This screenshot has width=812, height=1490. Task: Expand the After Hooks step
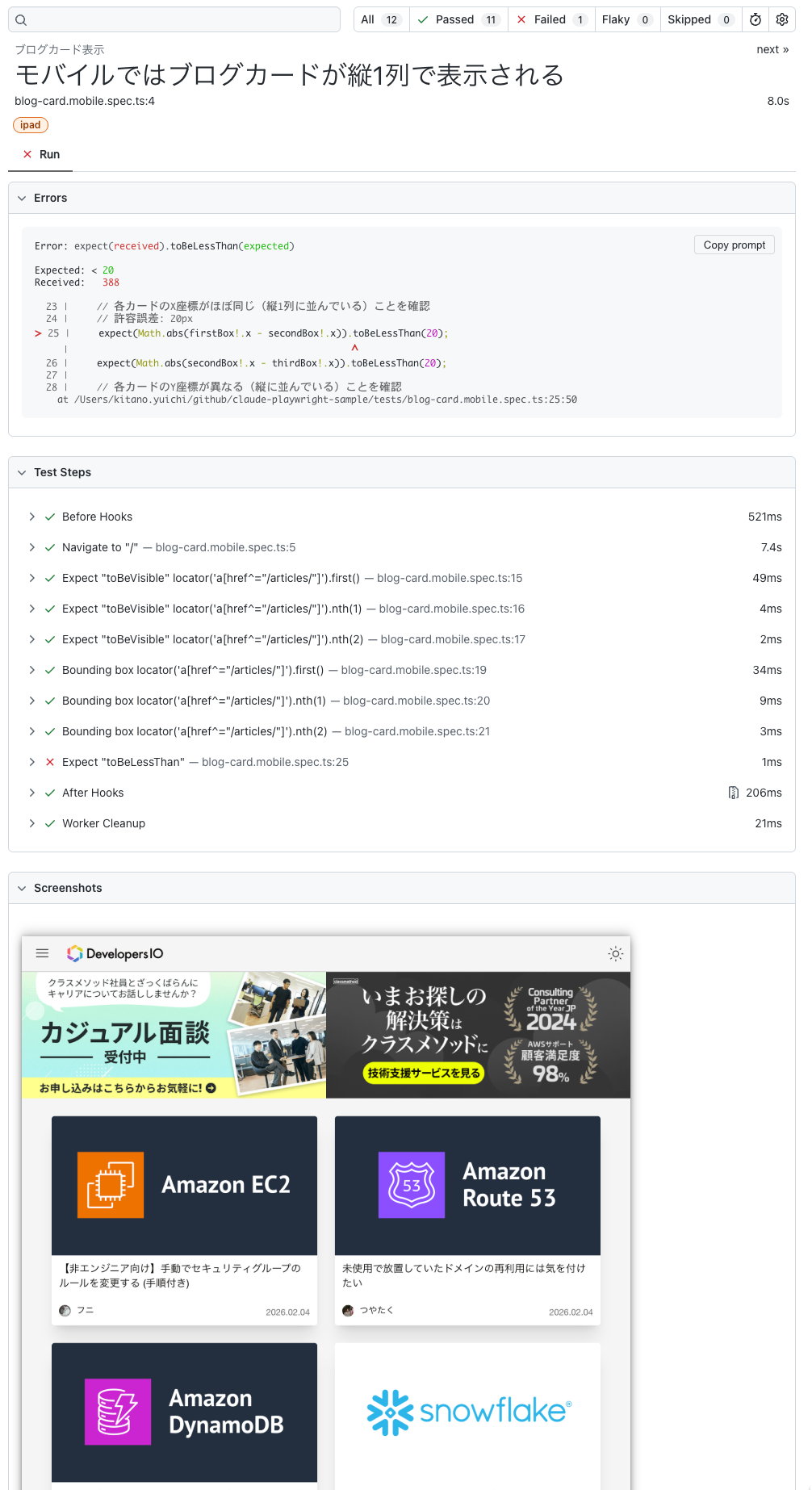pyautogui.click(x=32, y=793)
